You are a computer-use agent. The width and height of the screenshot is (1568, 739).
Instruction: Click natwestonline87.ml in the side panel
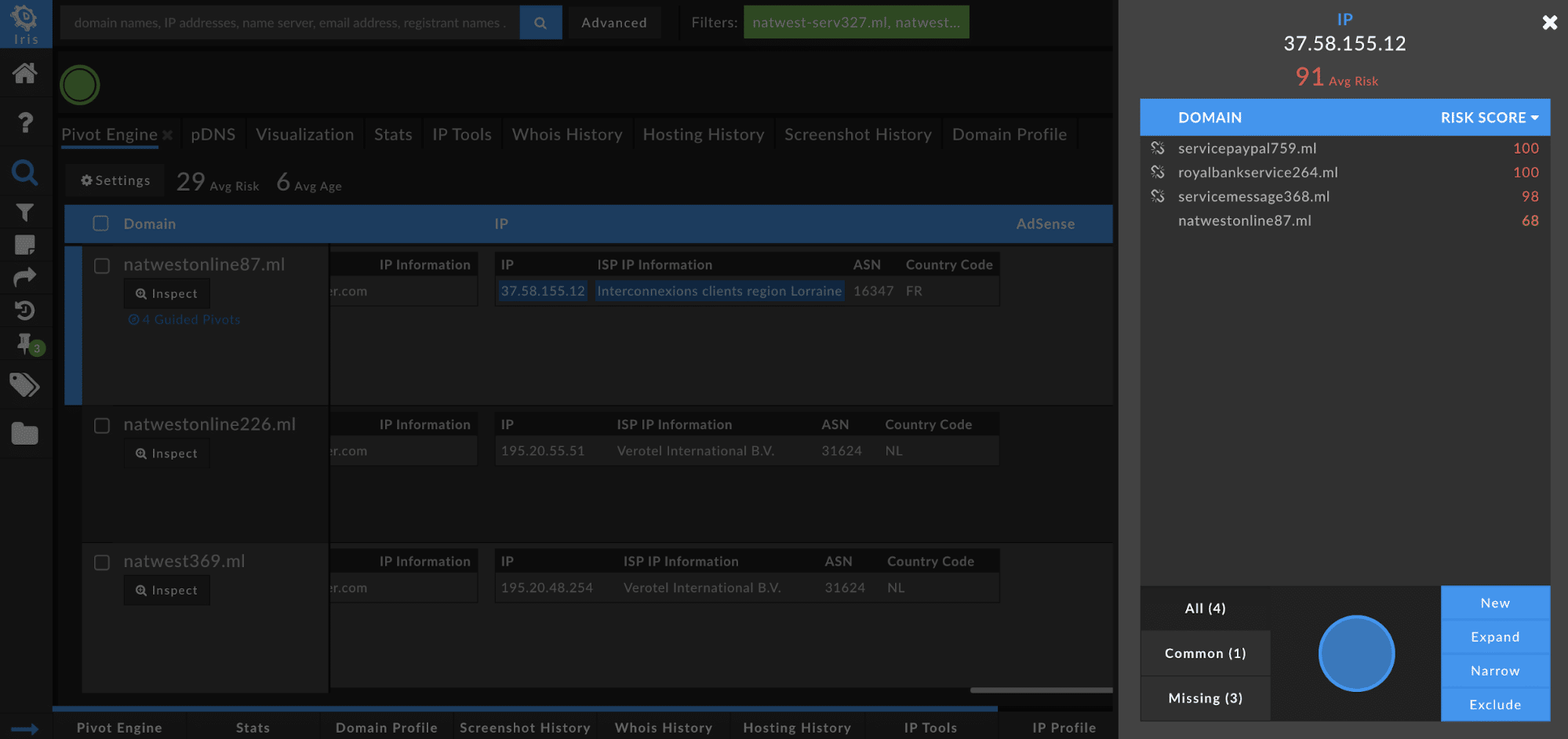tap(1244, 221)
